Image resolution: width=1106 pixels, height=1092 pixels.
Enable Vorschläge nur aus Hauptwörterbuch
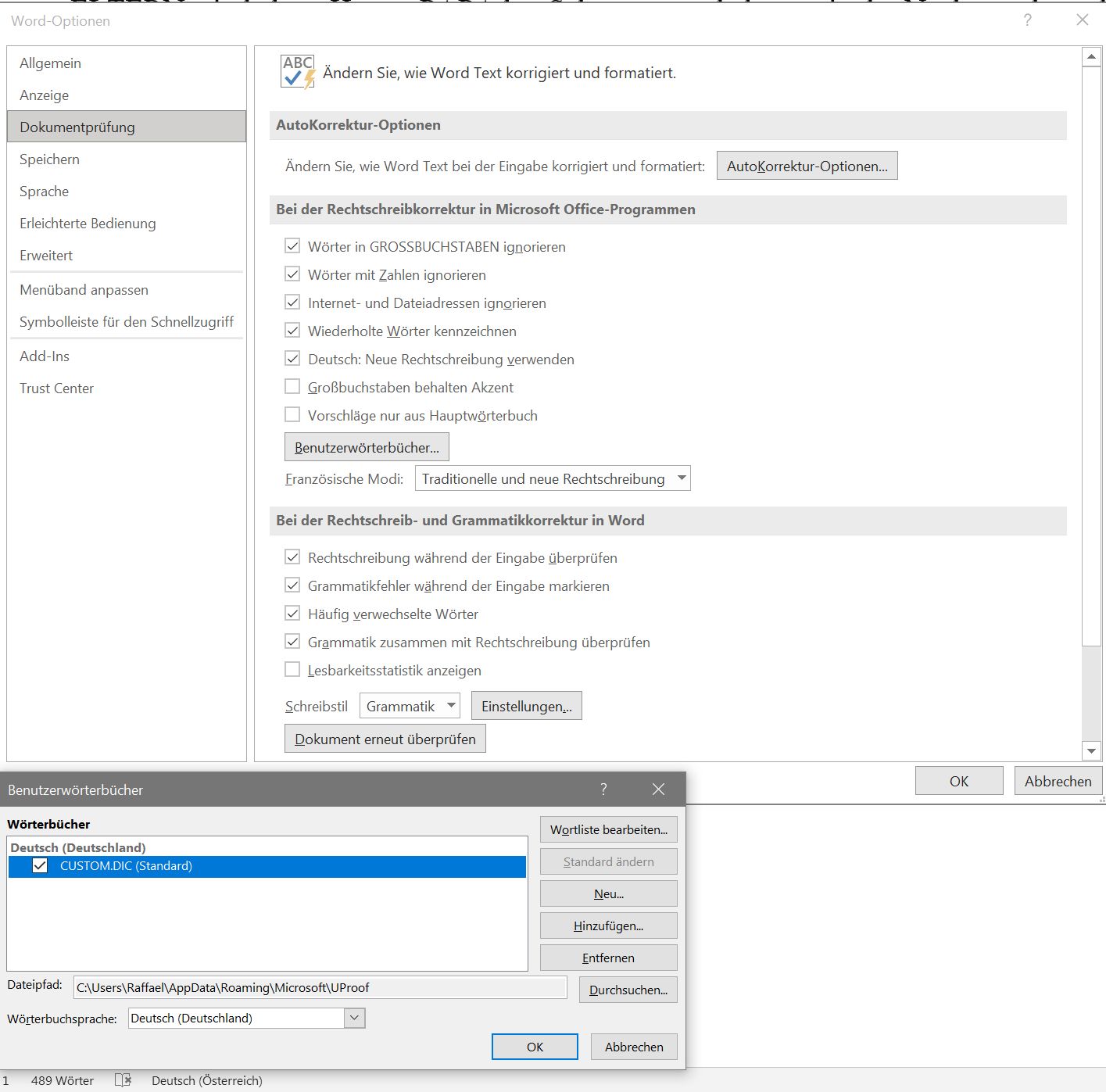click(292, 415)
